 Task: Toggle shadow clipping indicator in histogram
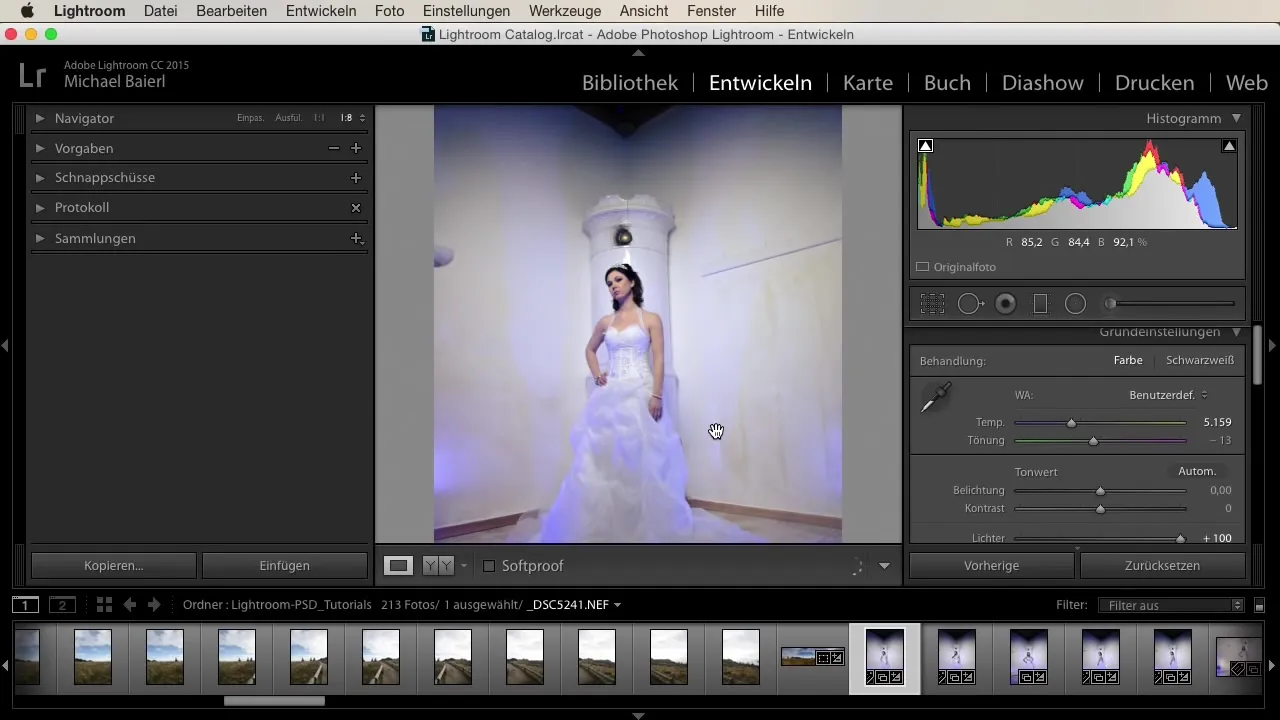coord(926,146)
